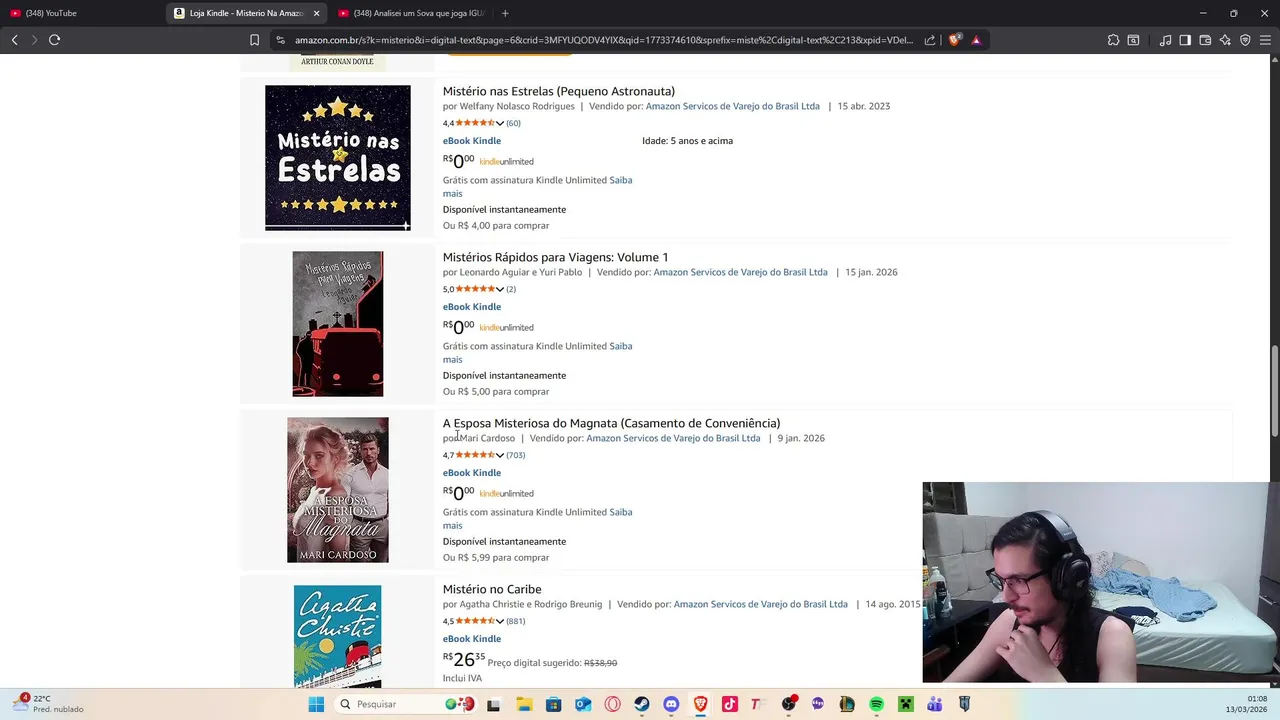
Task: Open the browser hamburger main menu
Action: pyautogui.click(x=1265, y=40)
